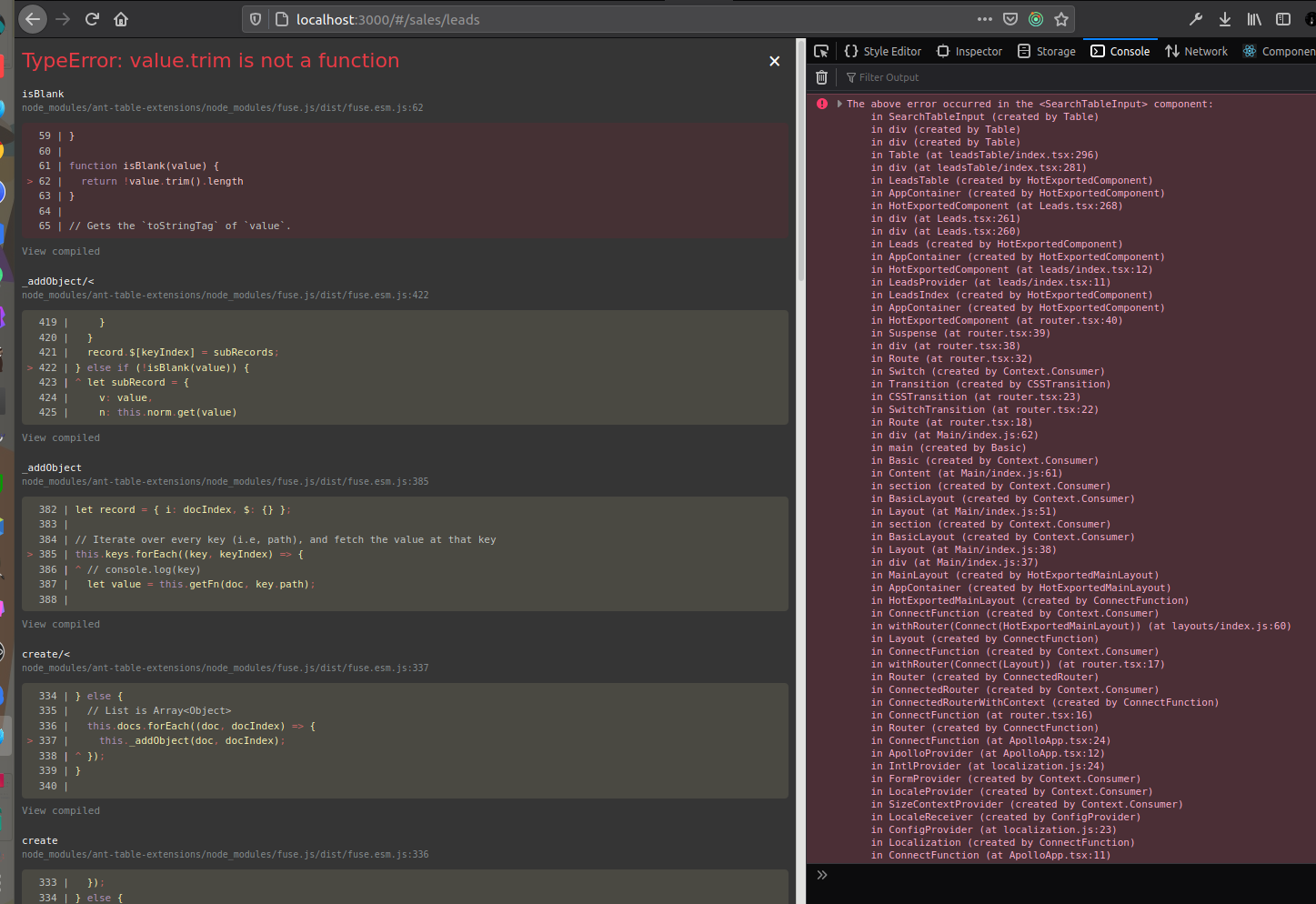Click 'in Table (at leadsTable/index.tsx:296)' line
1316x904 pixels.
click(x=984, y=155)
